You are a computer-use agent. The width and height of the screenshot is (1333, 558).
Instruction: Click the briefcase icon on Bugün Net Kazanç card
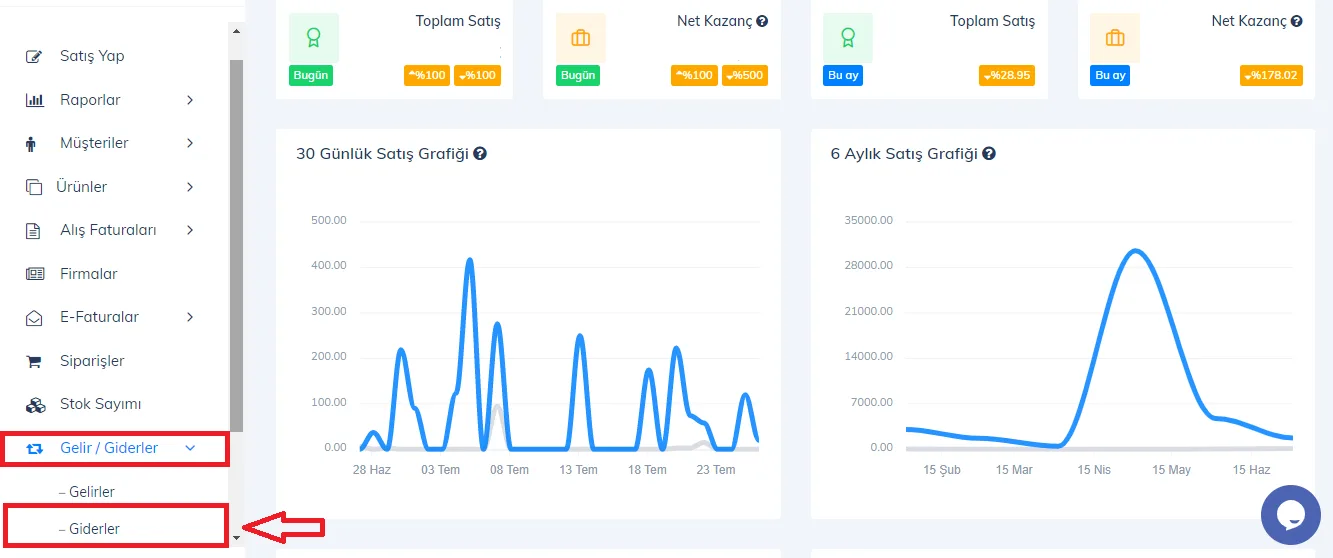click(580, 38)
